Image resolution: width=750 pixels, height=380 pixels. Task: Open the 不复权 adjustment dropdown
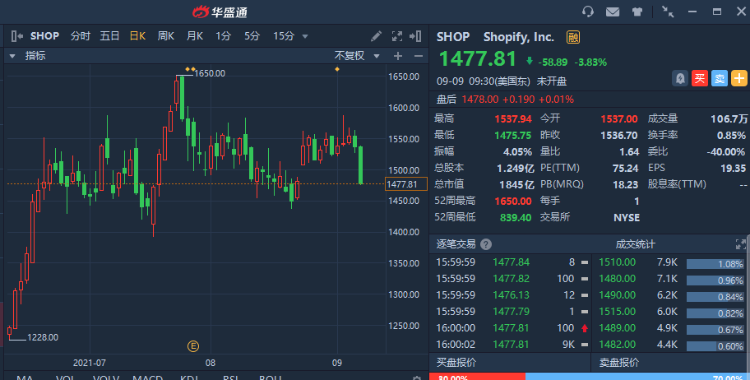[x=357, y=56]
